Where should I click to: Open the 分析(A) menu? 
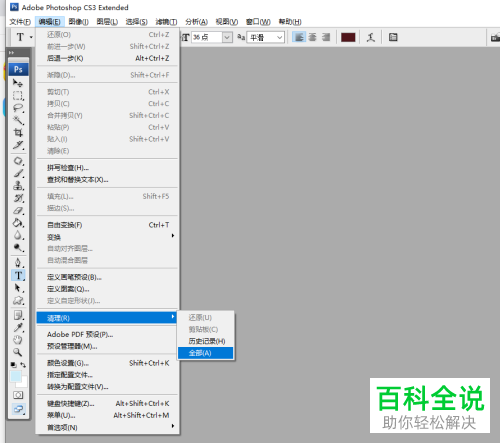point(196,22)
